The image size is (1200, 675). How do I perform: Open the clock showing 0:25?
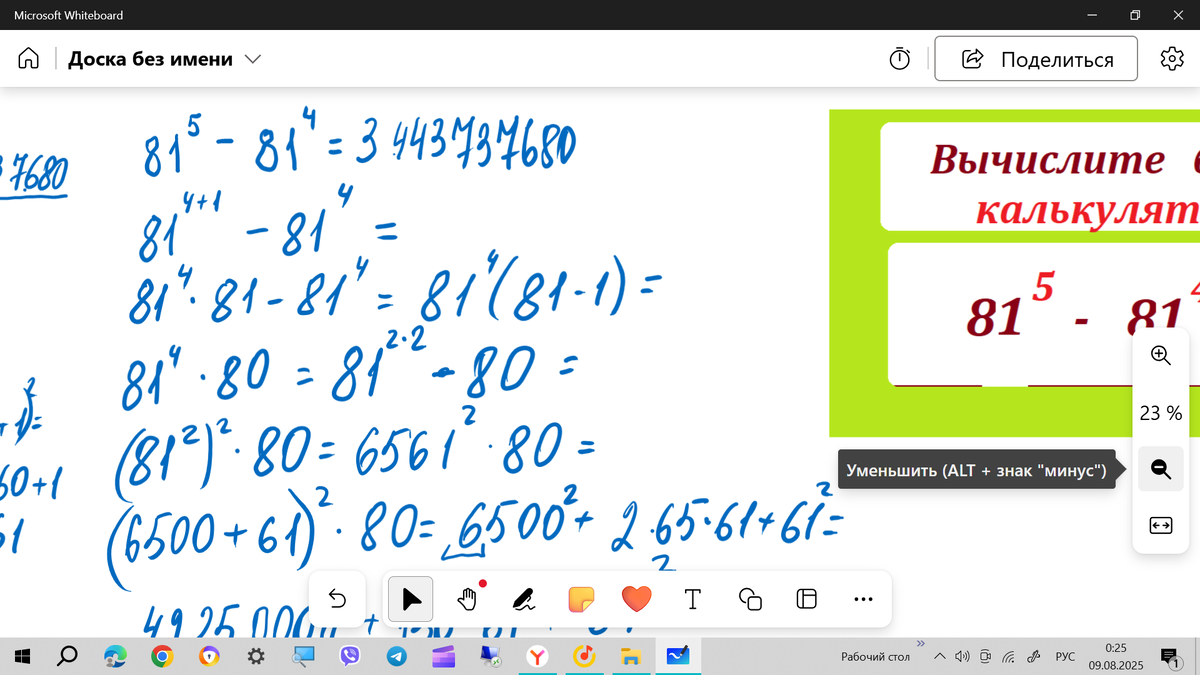(1116, 648)
